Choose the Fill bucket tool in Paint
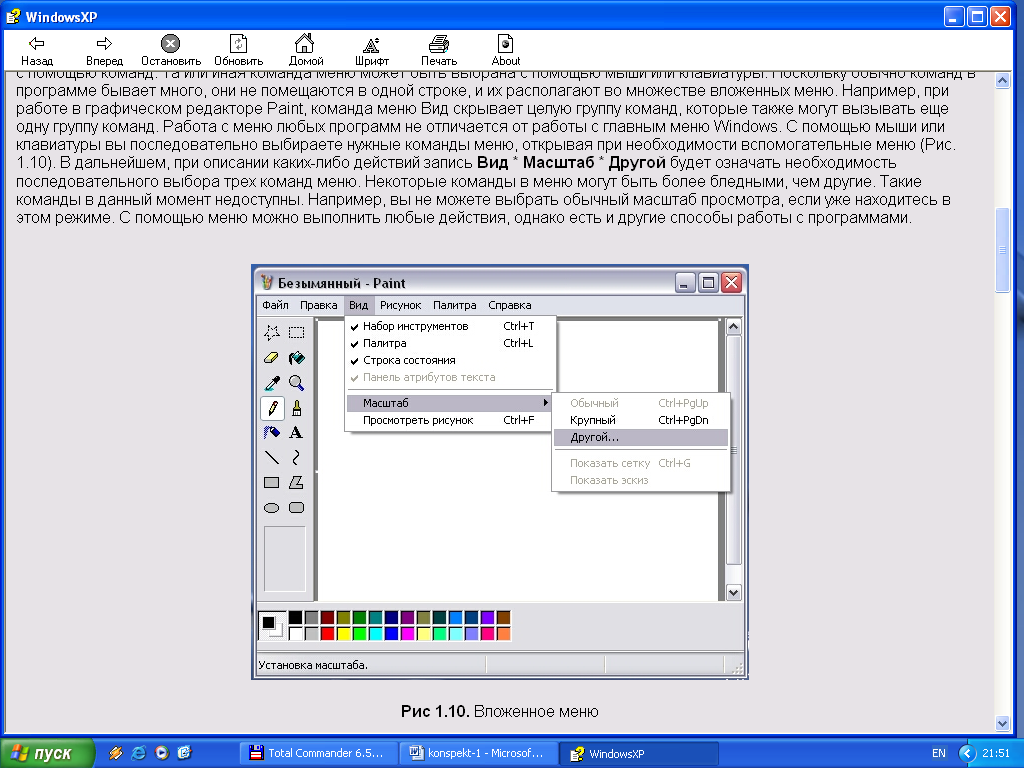Image resolution: width=1024 pixels, height=768 pixels. click(x=296, y=358)
